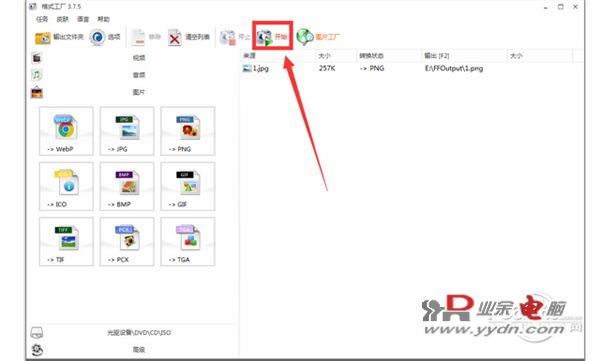This screenshot has height=361, width=600.
Task: Maximize the Format Factory window
Action: (561, 7)
